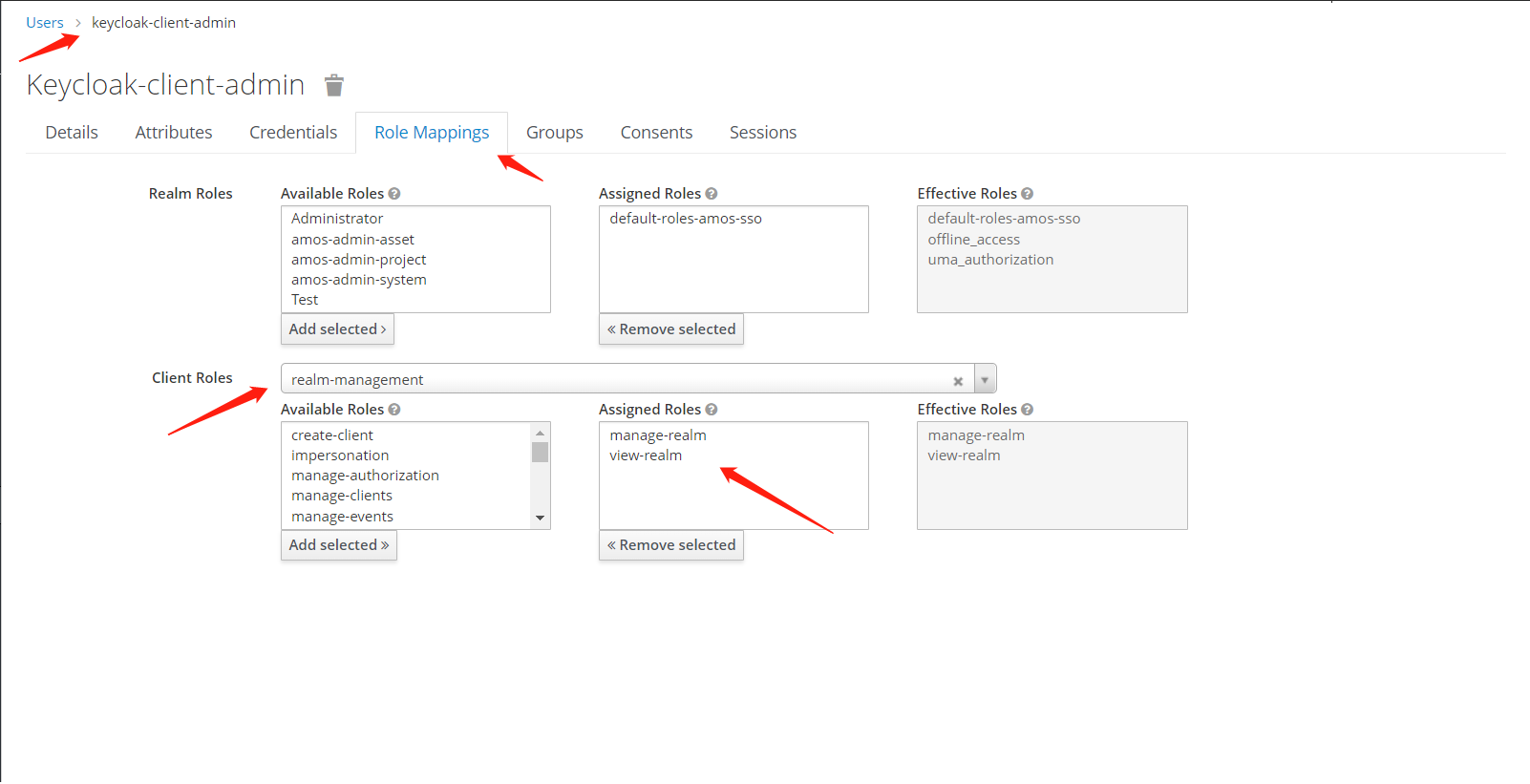Open the Consents tab
Viewport: 1530px width, 784px height.
point(656,133)
